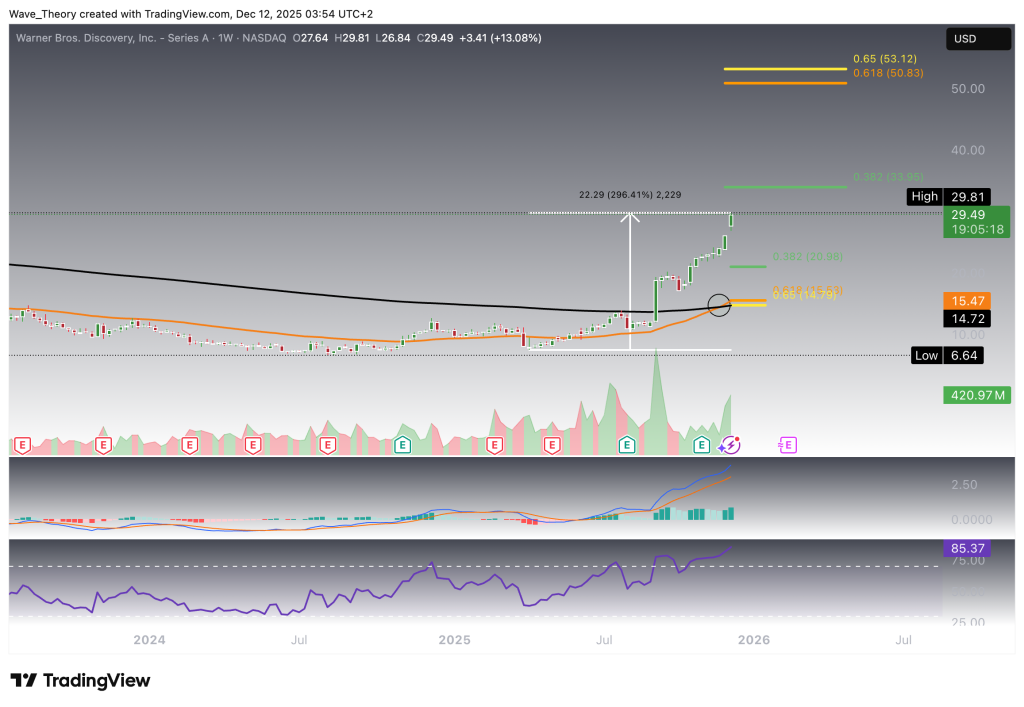Image resolution: width=1024 pixels, height=707 pixels.
Task: Click the TradingView logo at the bottom
Action: point(80,681)
